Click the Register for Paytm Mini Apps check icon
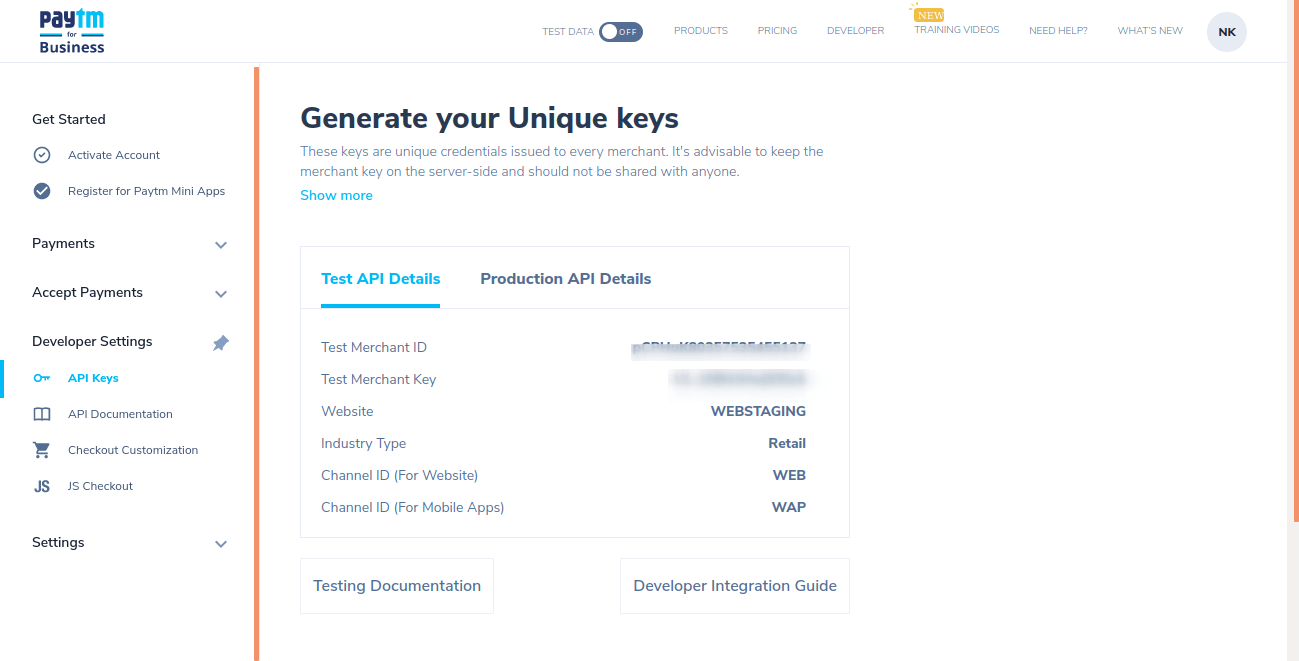 click(x=42, y=191)
